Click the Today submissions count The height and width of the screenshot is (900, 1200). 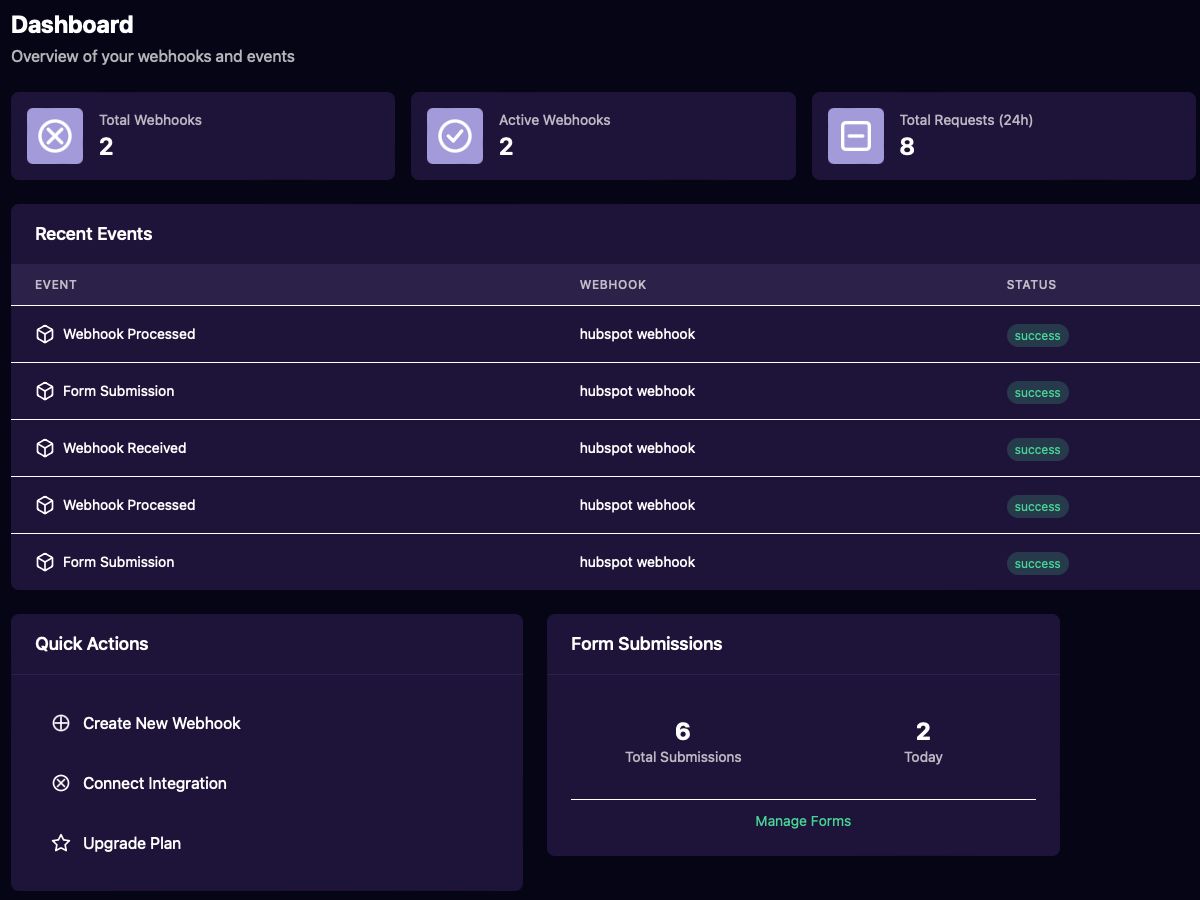923,732
